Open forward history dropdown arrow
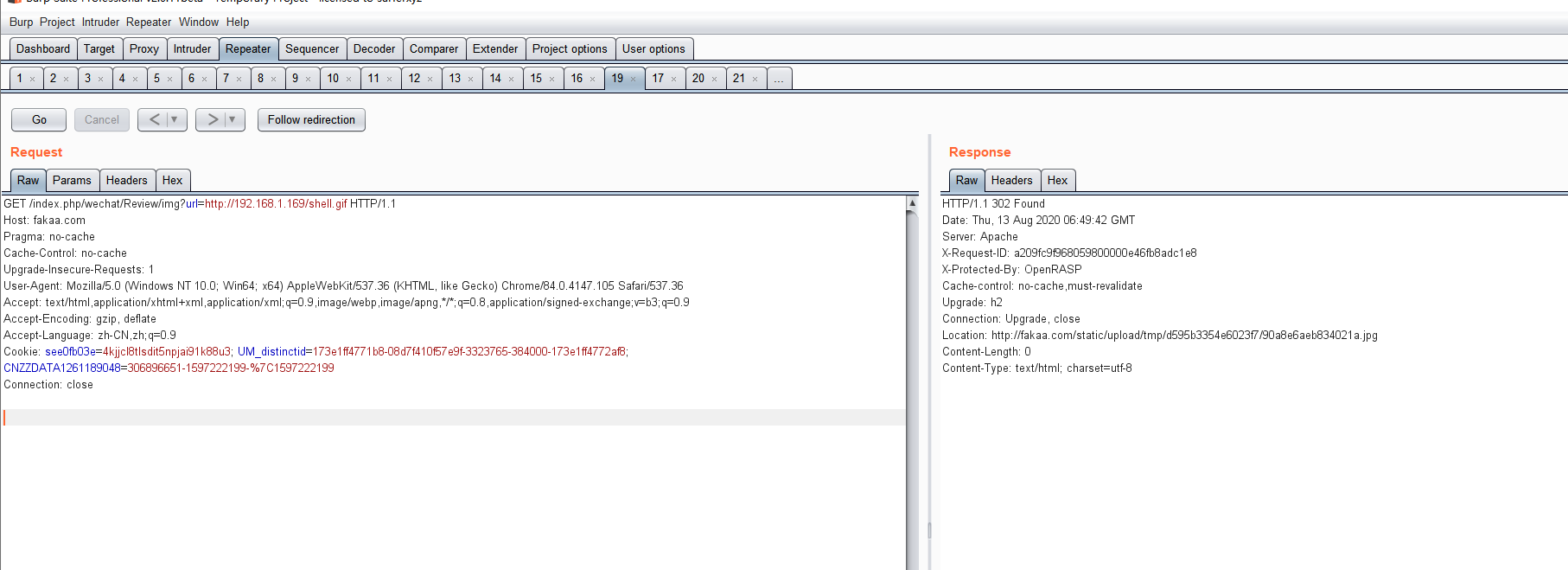Viewport: 1568px width, 570px height. tap(233, 119)
